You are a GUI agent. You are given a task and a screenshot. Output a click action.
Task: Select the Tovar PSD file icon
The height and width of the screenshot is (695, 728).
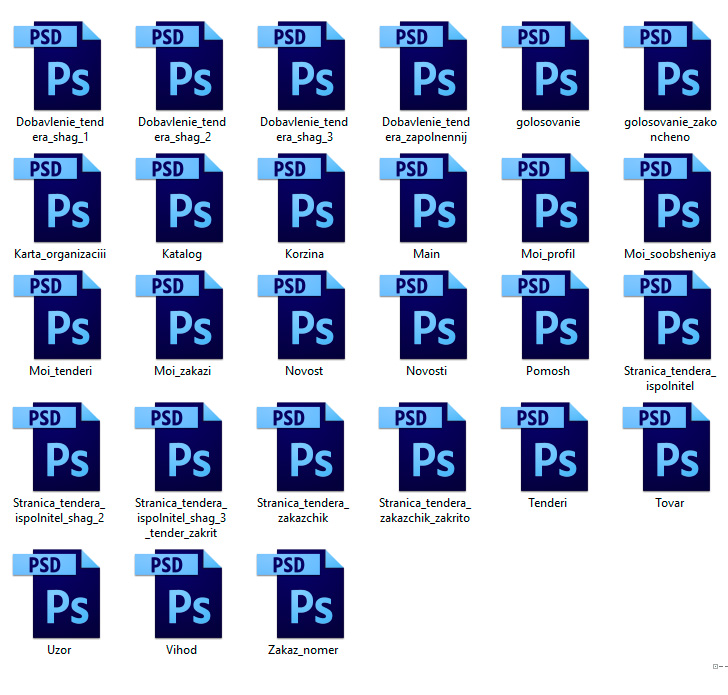[667, 447]
